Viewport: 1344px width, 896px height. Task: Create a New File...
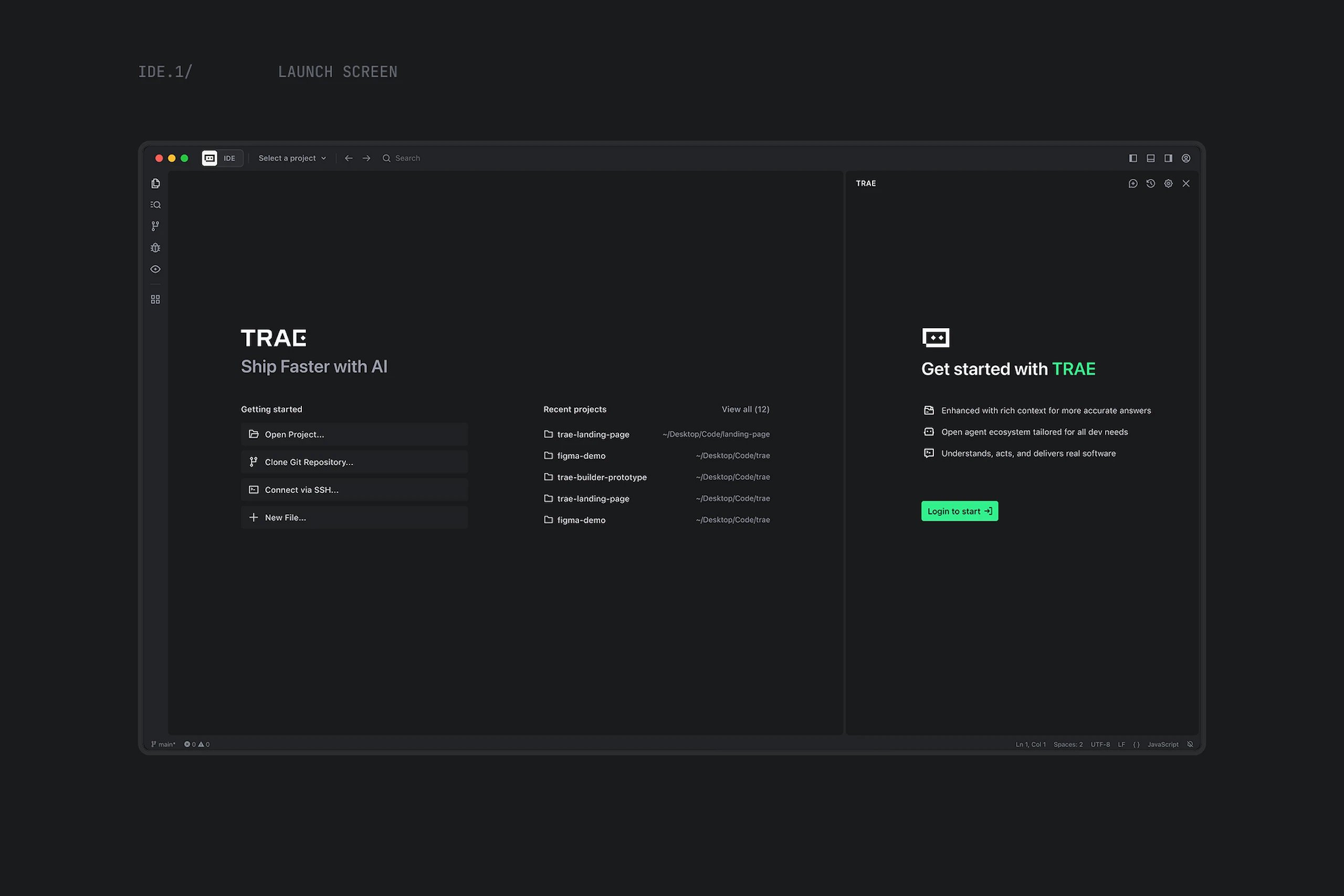pyautogui.click(x=354, y=517)
